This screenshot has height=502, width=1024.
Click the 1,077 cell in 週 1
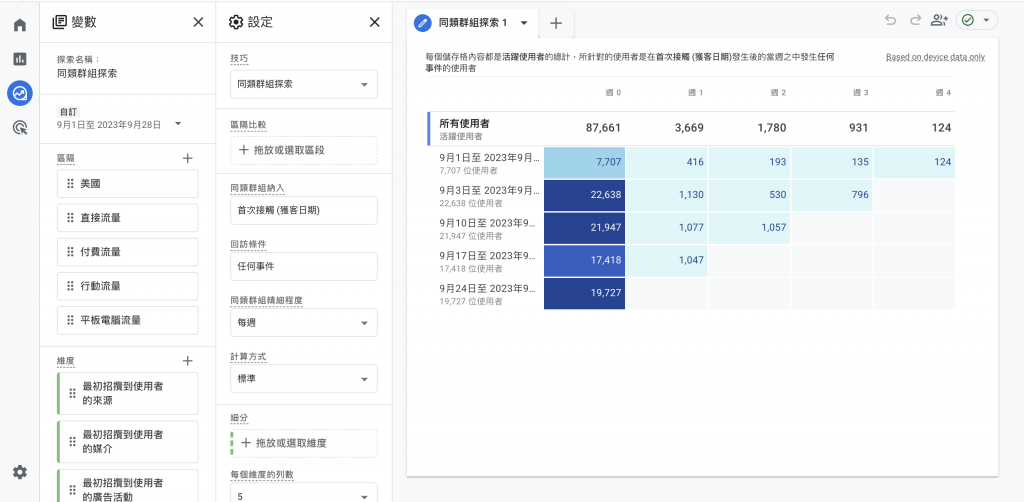click(667, 228)
